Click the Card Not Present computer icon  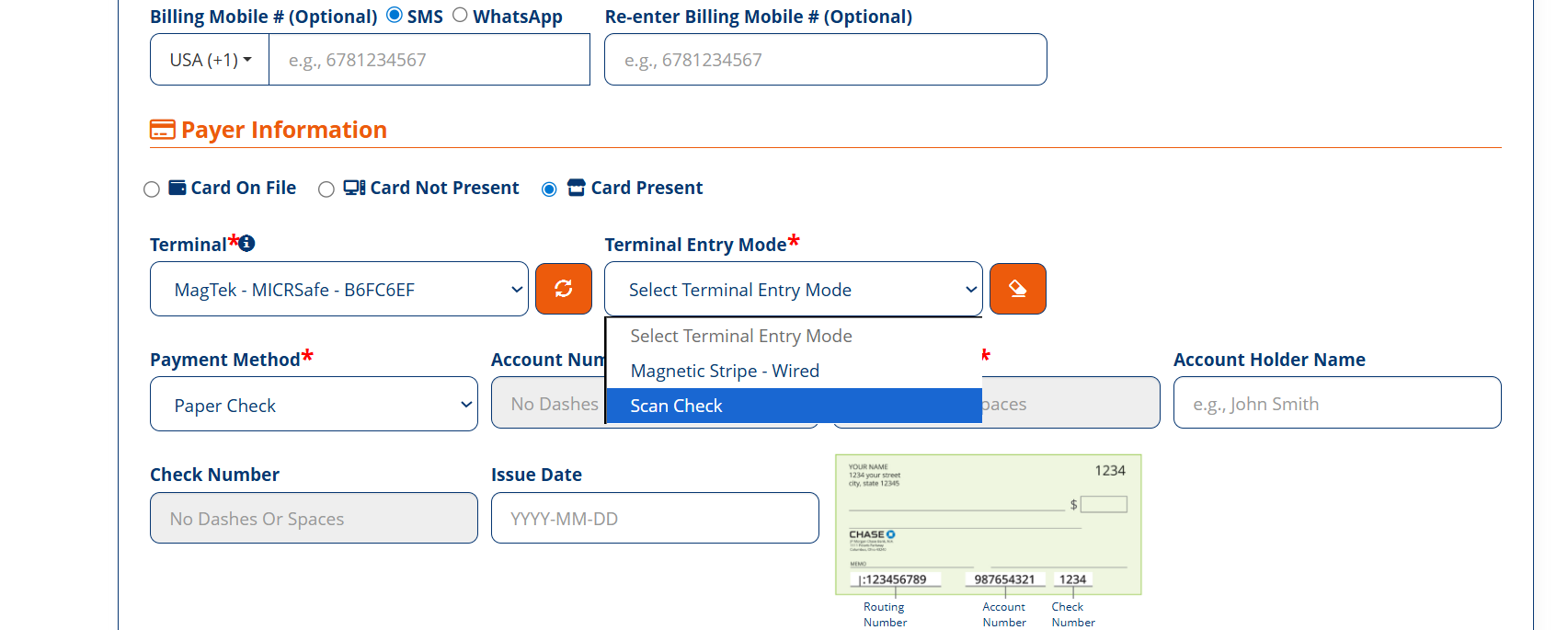354,188
